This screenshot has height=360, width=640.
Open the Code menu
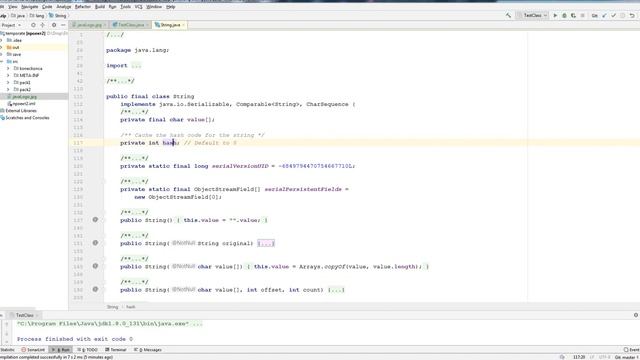(x=47, y=7)
